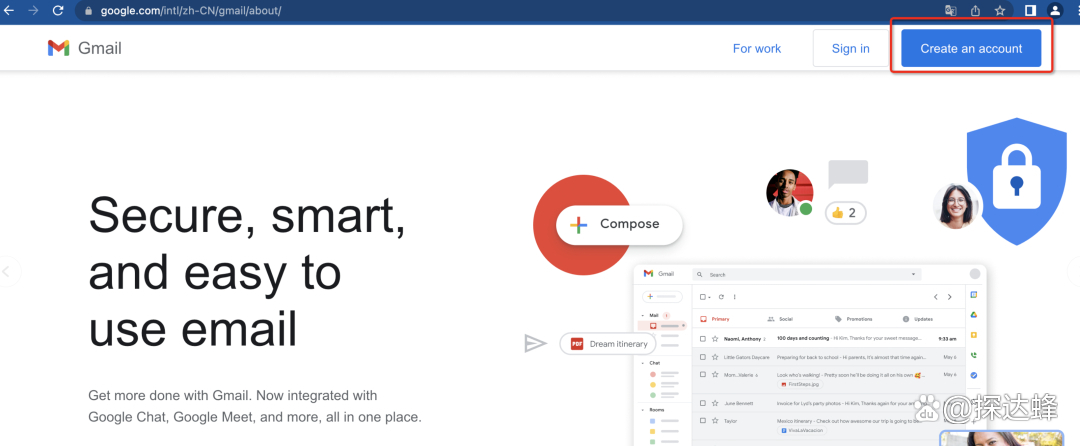Go back using the browser back arrow

point(9,10)
